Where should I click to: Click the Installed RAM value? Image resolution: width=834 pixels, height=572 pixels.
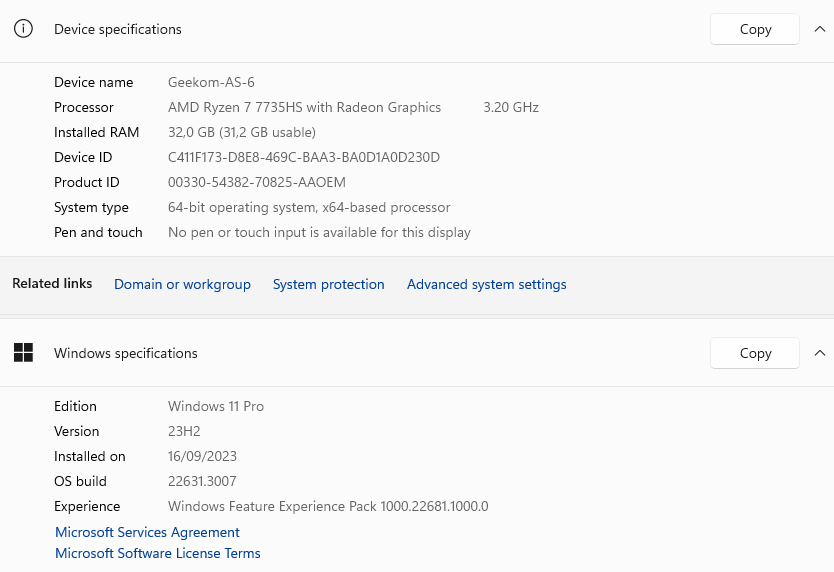[242, 132]
